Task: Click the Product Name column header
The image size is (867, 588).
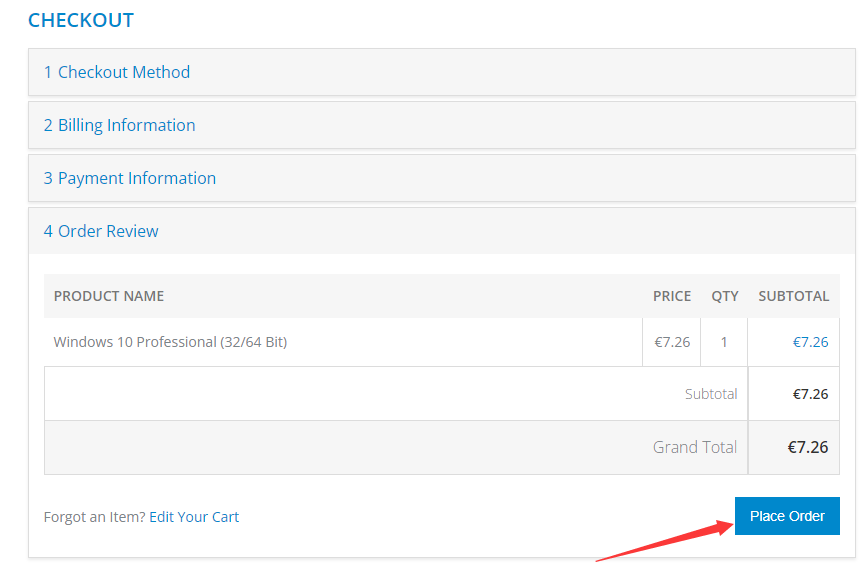Action: [109, 296]
